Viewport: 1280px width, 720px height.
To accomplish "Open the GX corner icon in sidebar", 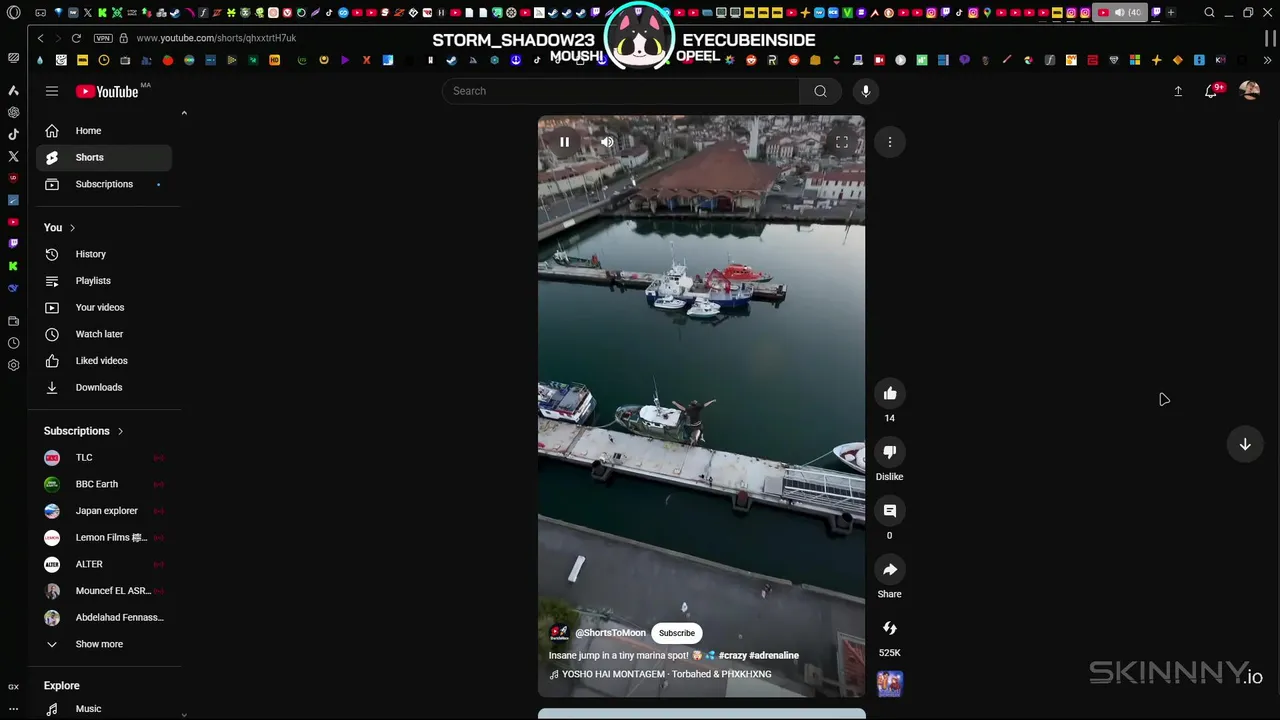I will (x=13, y=687).
